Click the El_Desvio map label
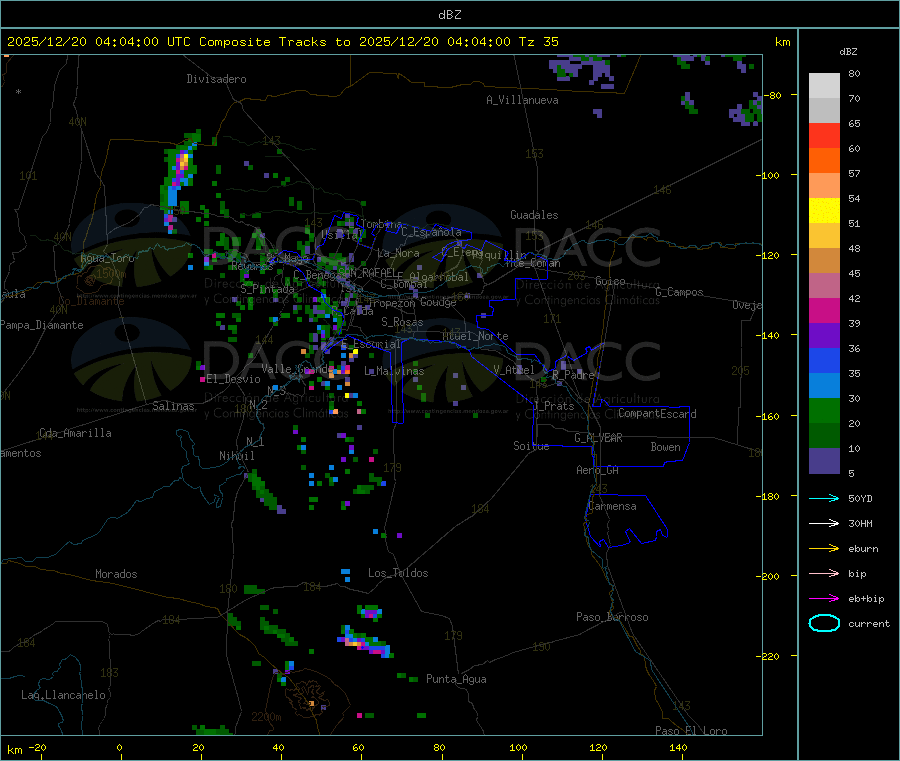Viewport: 900px width, 761px height. pyautogui.click(x=233, y=379)
